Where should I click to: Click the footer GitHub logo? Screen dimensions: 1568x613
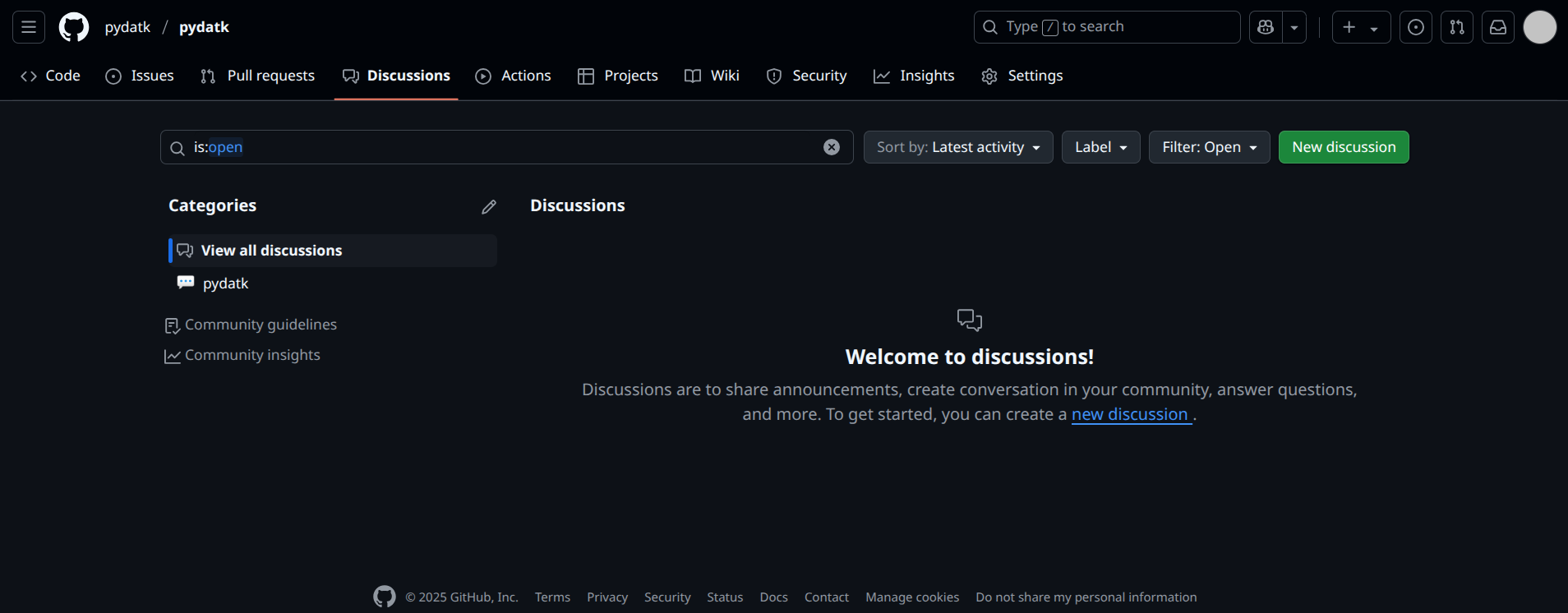384,597
